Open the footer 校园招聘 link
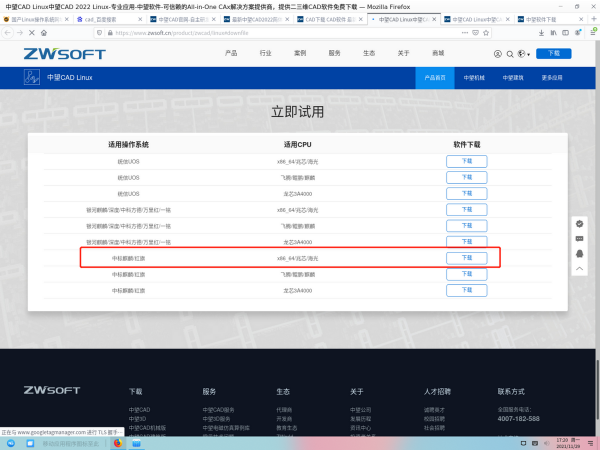 point(434,419)
